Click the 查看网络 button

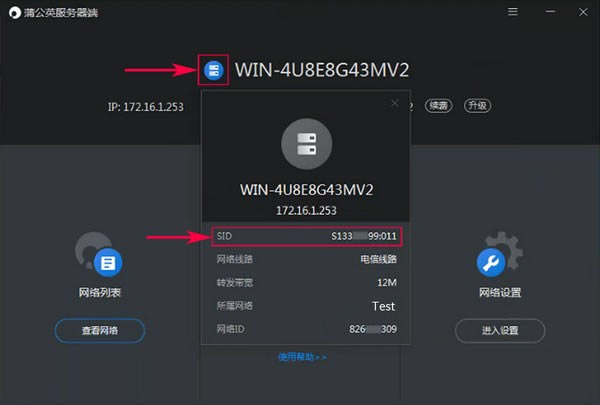(100, 330)
